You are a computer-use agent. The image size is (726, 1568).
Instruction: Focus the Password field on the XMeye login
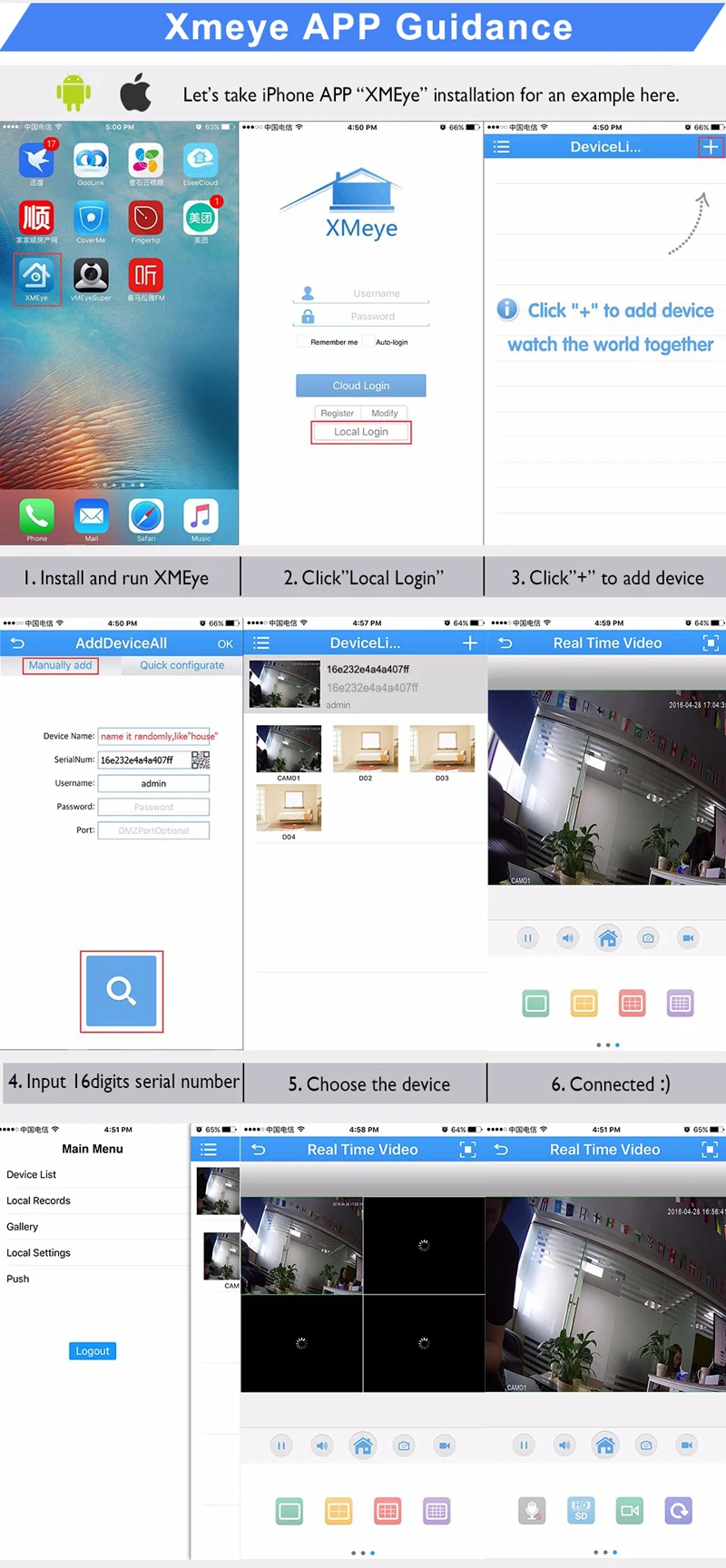(361, 317)
